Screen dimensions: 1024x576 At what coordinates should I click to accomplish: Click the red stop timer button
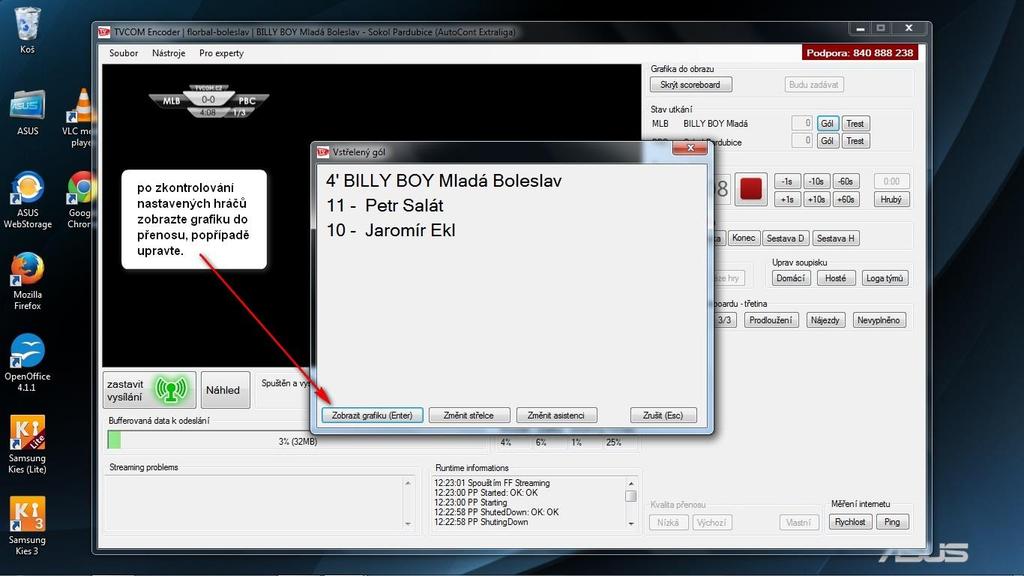point(750,189)
